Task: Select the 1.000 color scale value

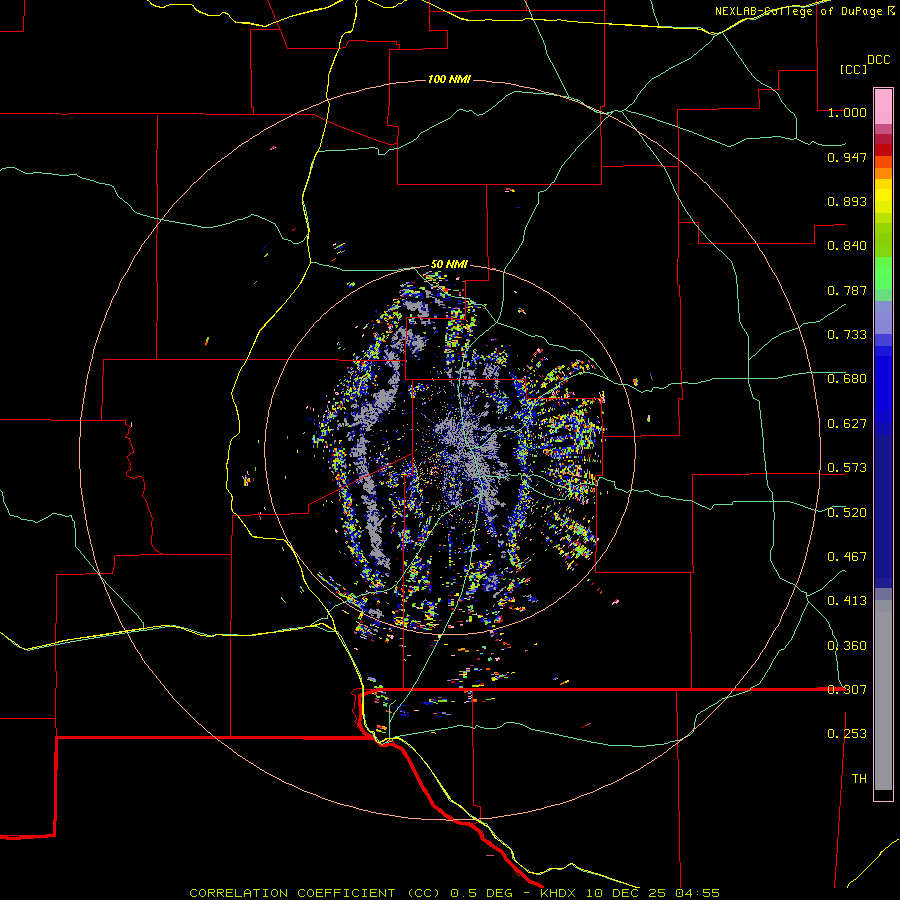Action: click(x=847, y=112)
